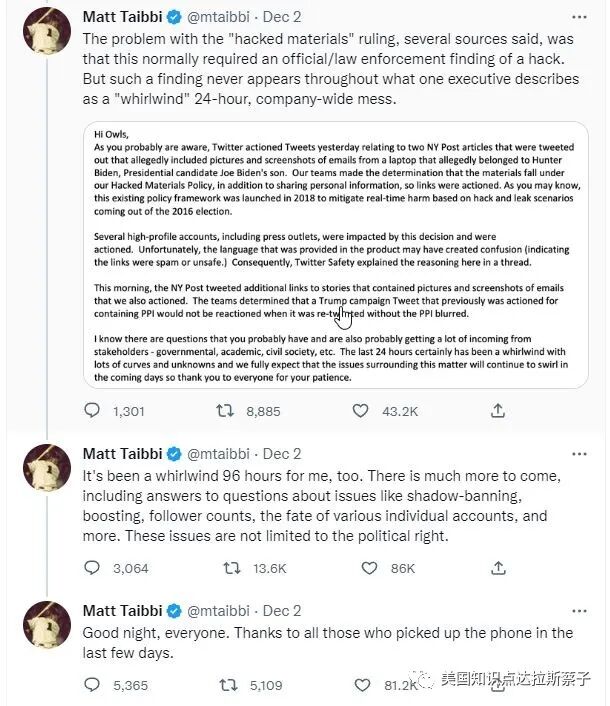610x706 pixels.
Task: Open more options on the "Good night" tweet
Action: click(x=579, y=610)
